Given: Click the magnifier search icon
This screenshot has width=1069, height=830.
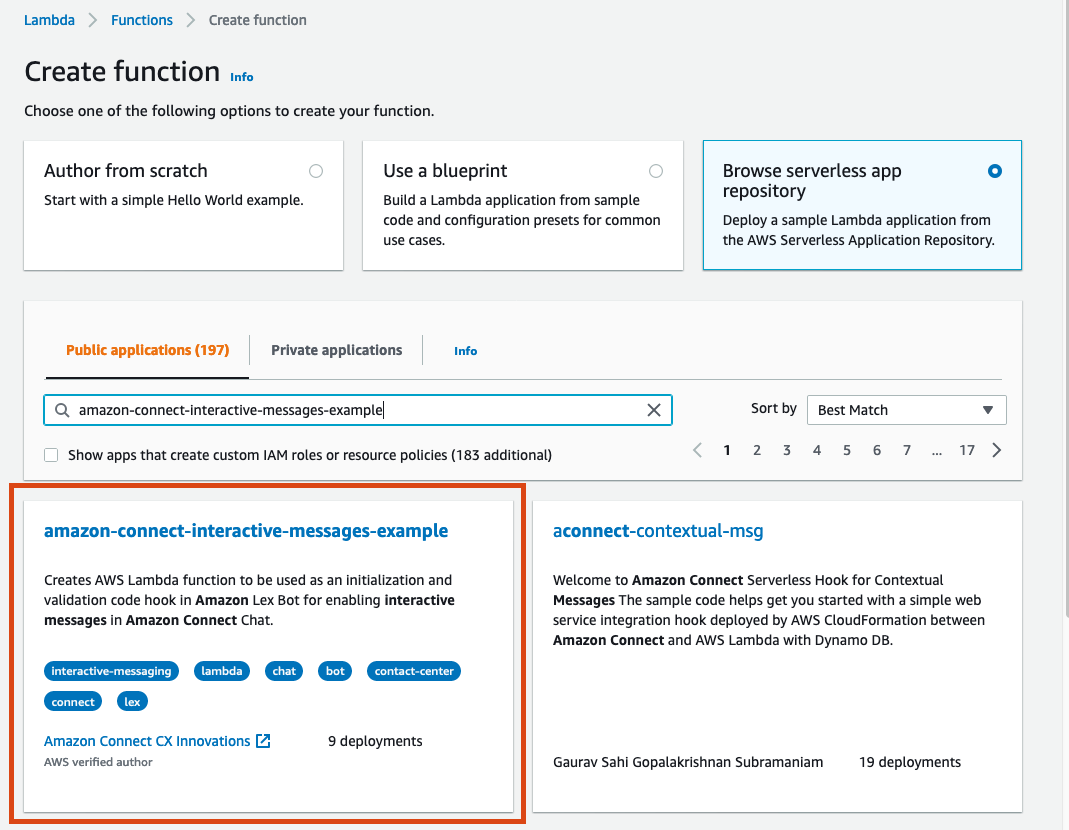Looking at the screenshot, I should [x=62, y=410].
